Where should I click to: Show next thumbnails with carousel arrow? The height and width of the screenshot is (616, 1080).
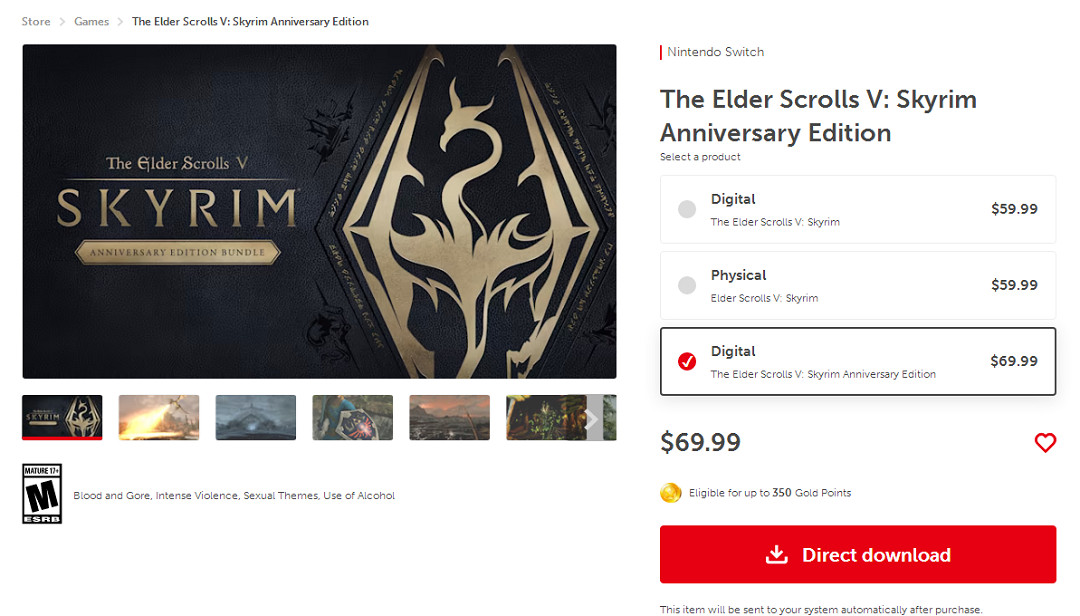[x=592, y=418]
